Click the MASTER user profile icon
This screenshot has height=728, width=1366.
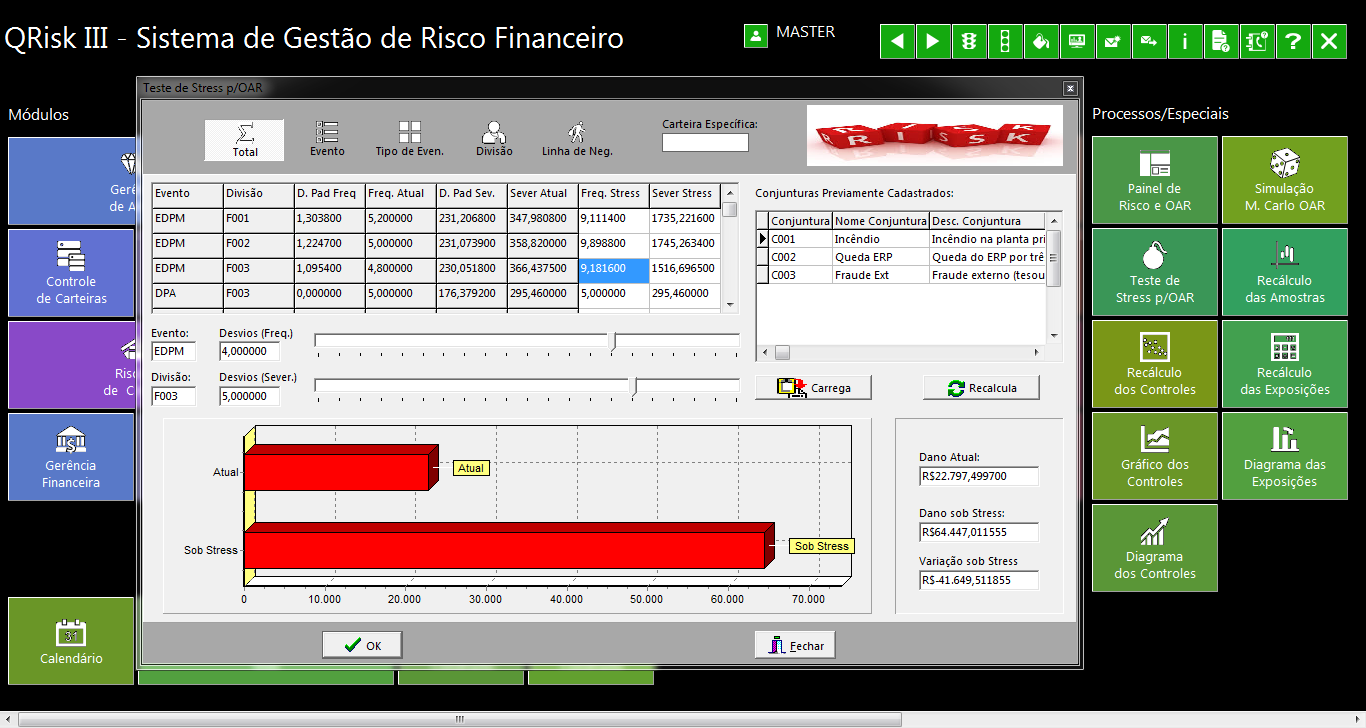point(755,35)
